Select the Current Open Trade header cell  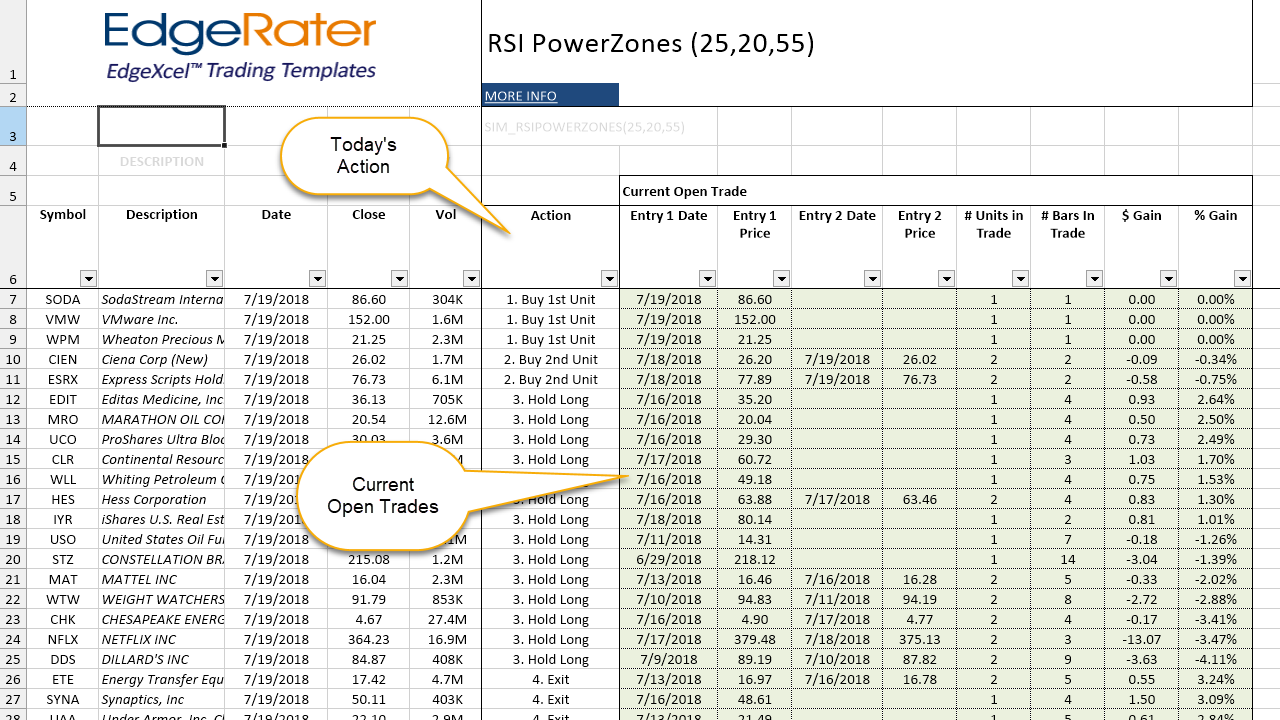[936, 191]
